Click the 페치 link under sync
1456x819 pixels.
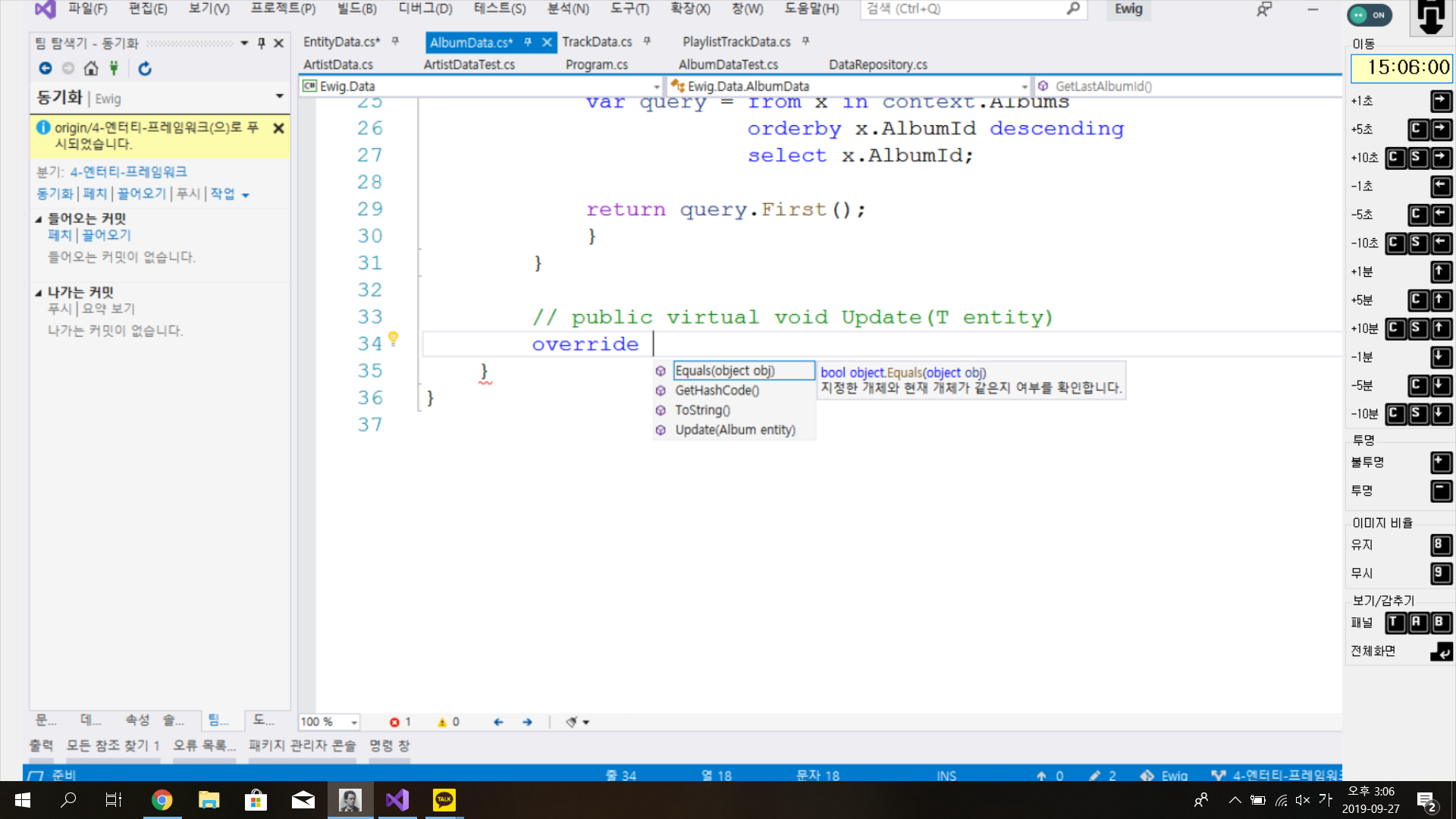click(95, 194)
